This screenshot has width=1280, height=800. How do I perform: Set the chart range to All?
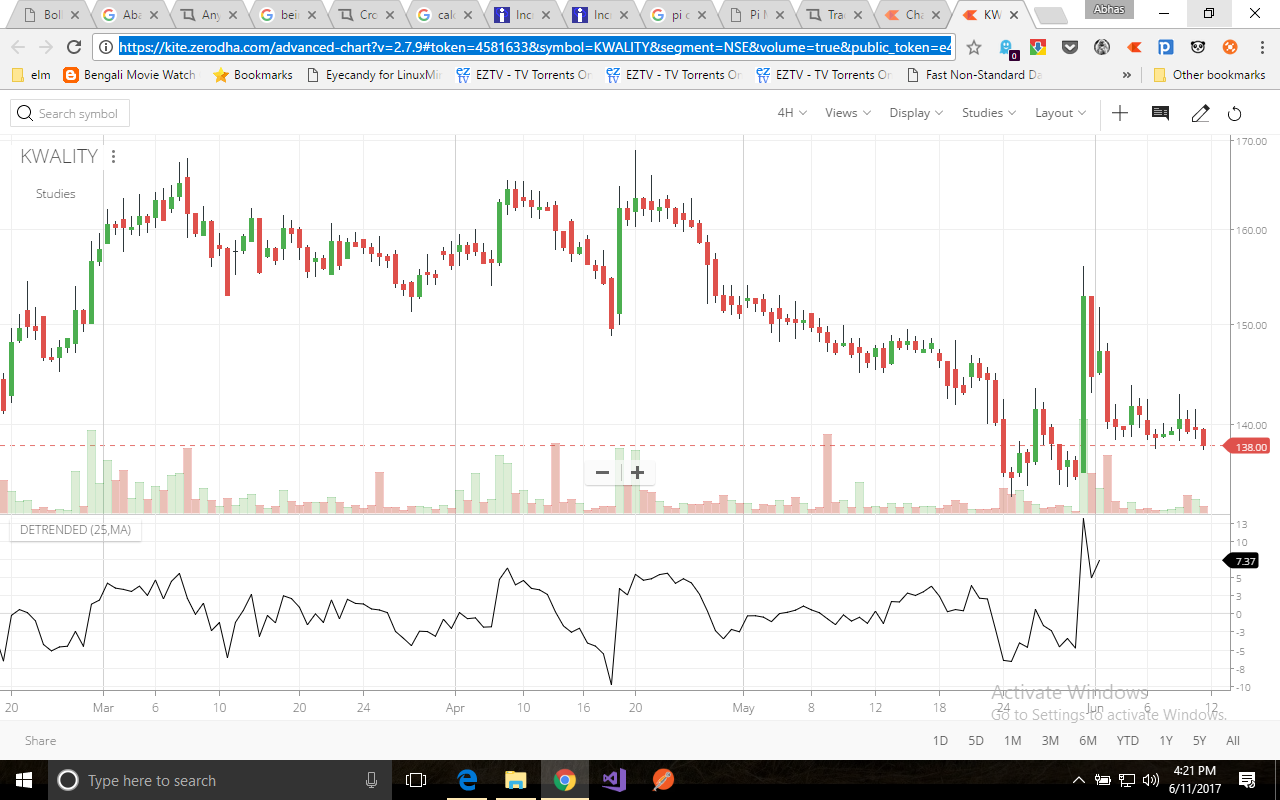1233,741
